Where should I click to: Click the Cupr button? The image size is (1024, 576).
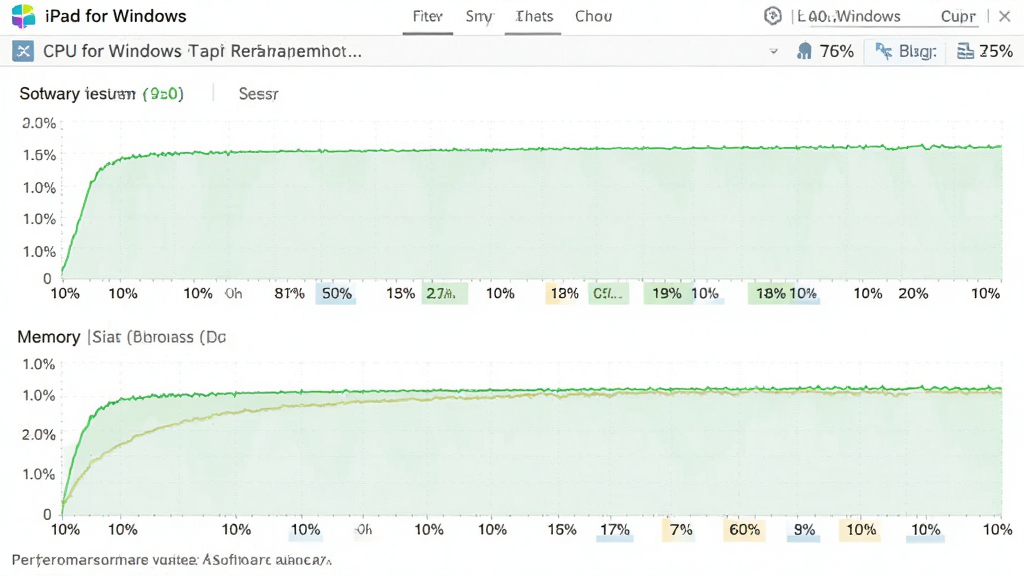(x=957, y=16)
